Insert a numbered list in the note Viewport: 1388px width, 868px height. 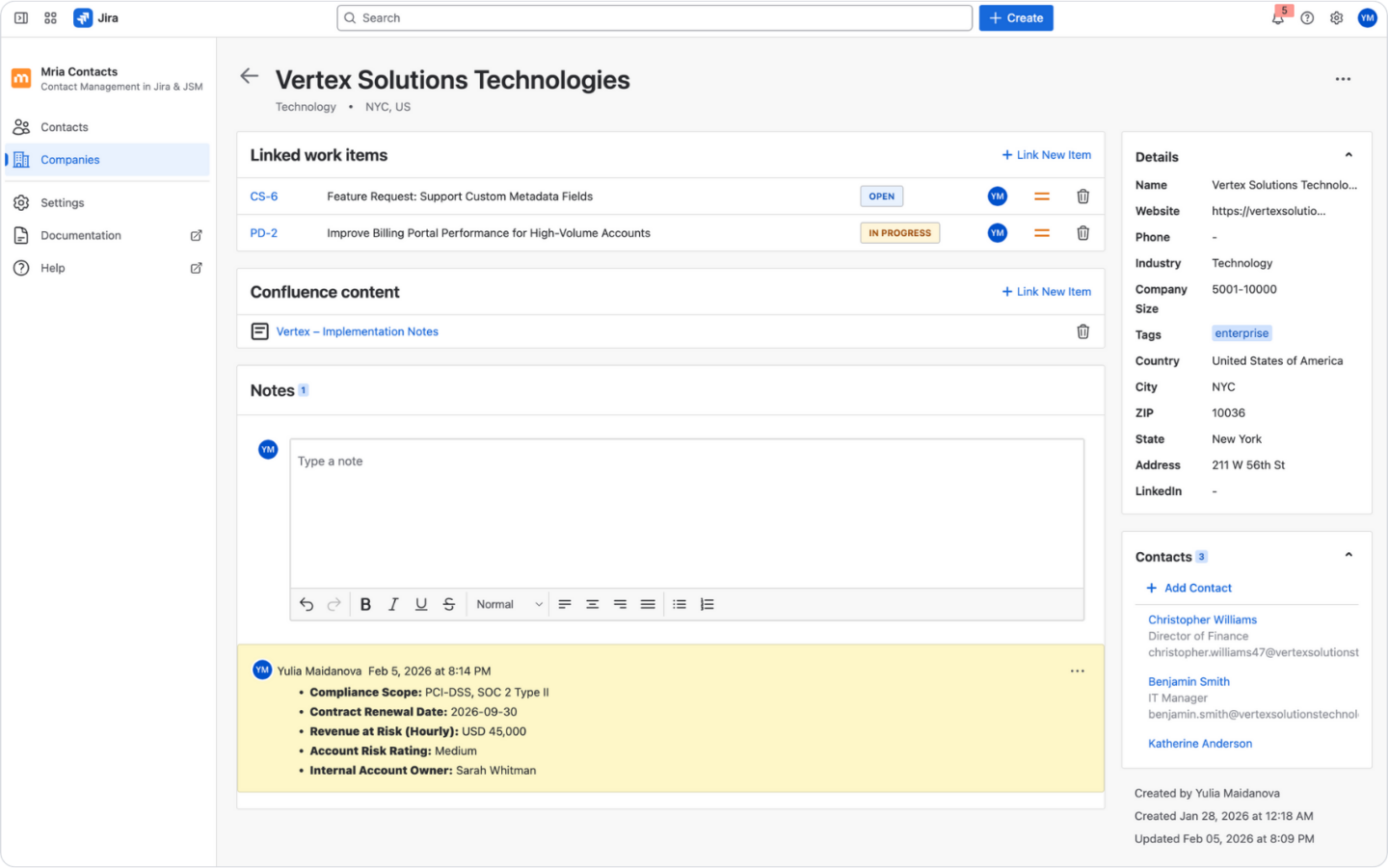(x=707, y=604)
